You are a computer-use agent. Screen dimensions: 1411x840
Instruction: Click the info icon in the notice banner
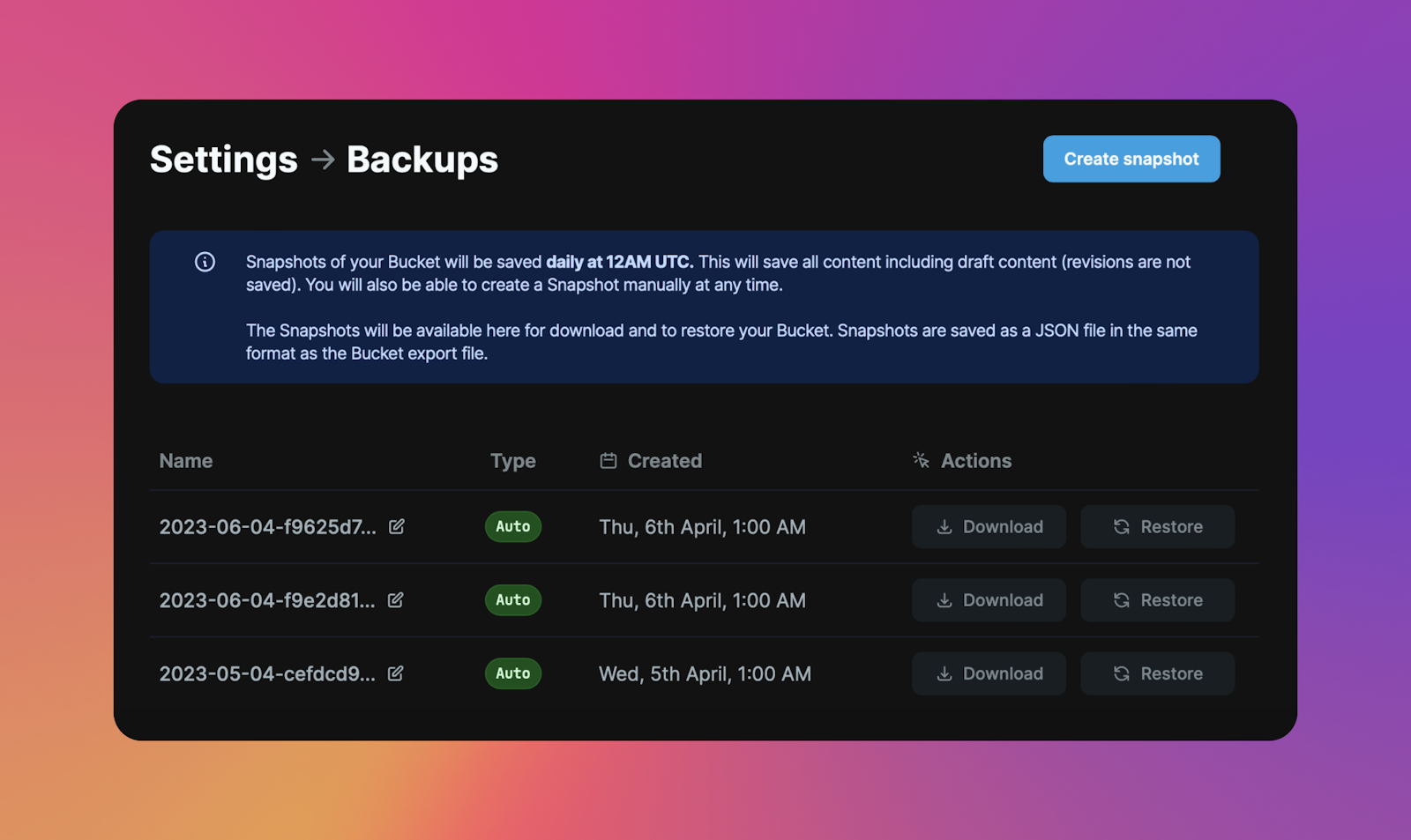coord(205,262)
